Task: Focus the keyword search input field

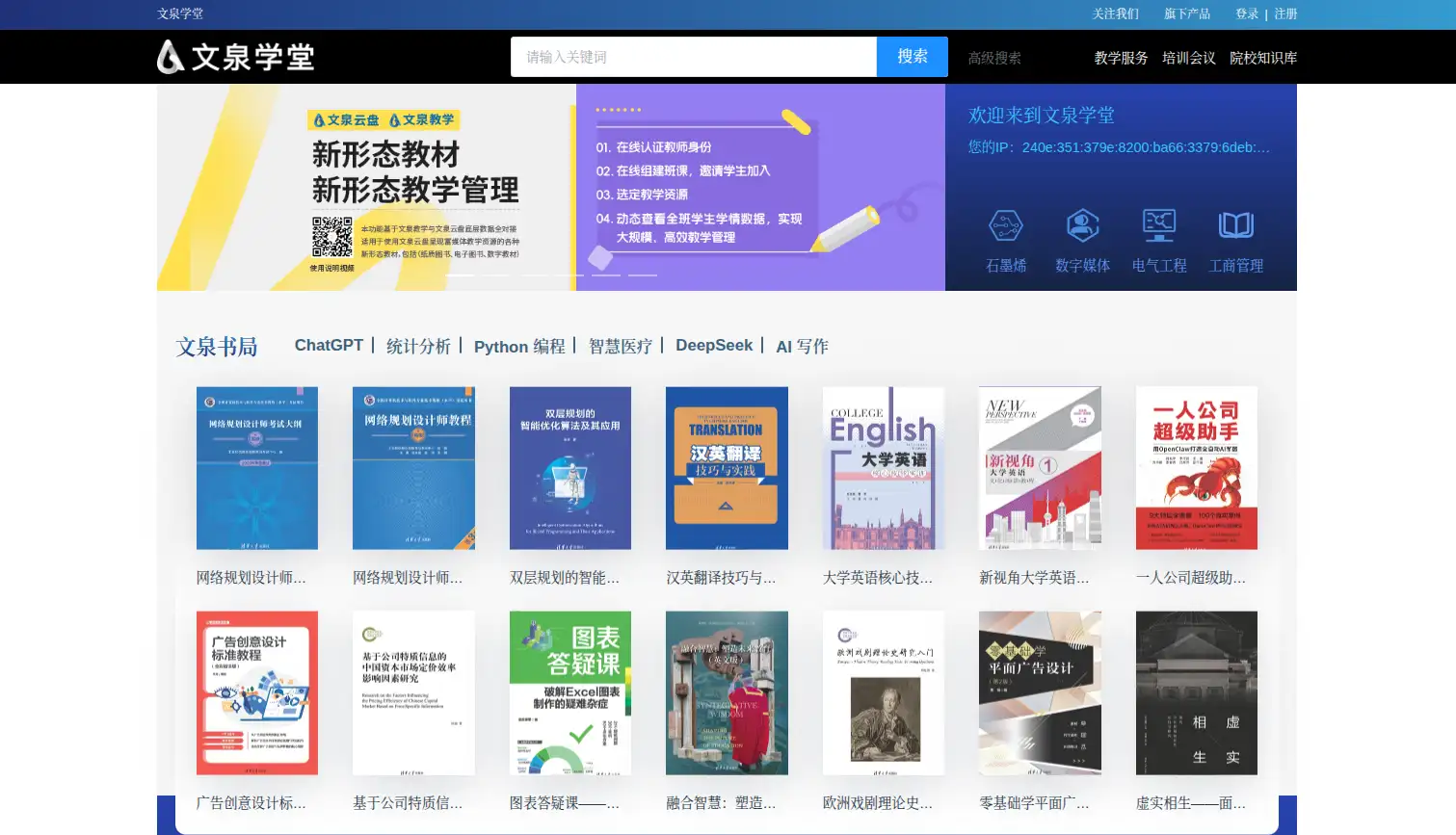Action: [694, 57]
